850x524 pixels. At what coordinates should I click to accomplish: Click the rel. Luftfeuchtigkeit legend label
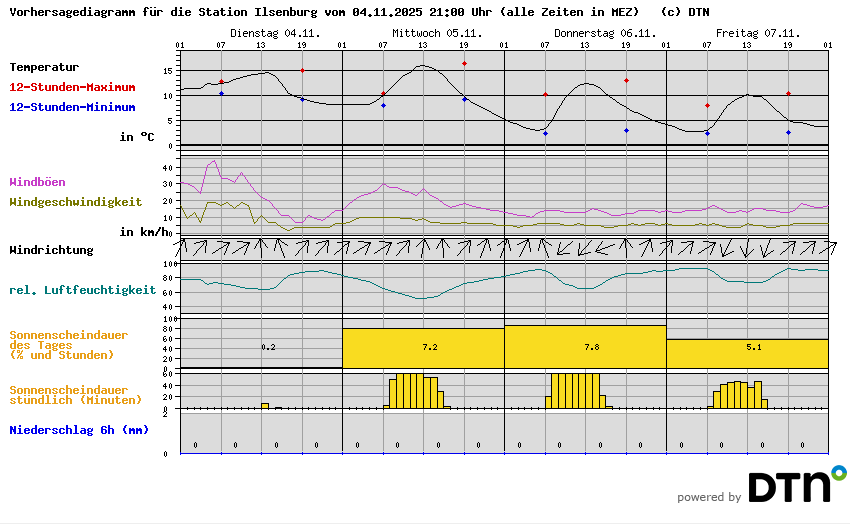pos(82,290)
